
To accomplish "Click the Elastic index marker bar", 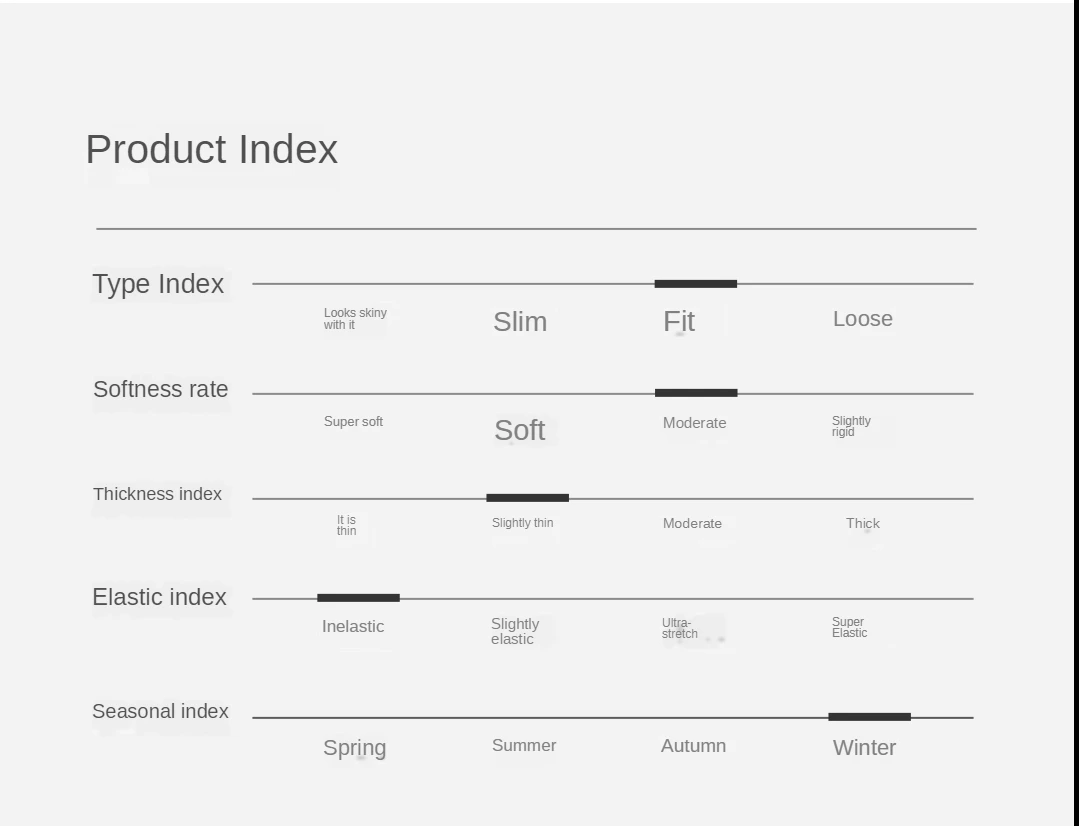I will (x=358, y=598).
